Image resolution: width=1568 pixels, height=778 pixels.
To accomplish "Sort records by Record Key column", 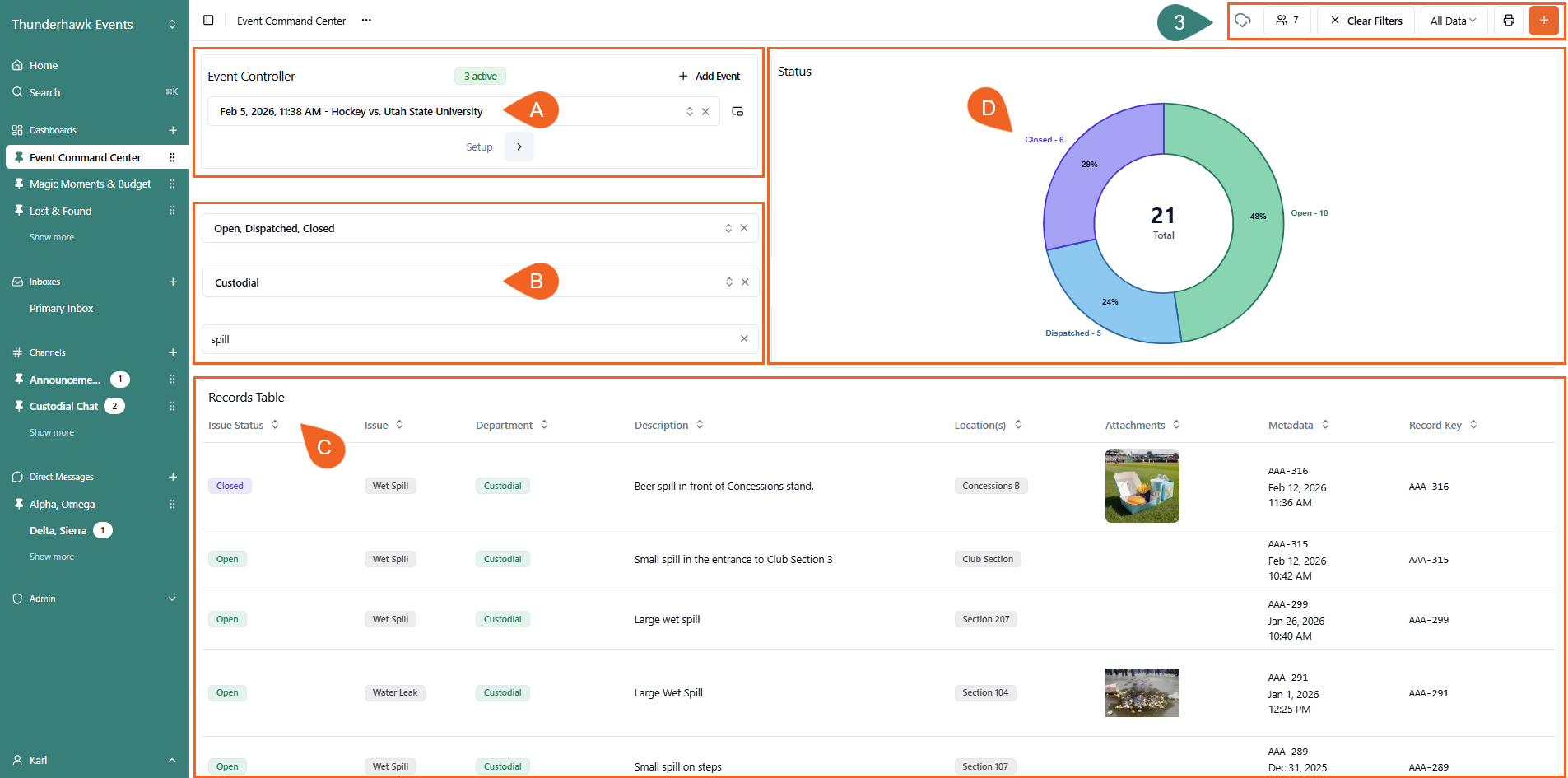I will [x=1473, y=425].
